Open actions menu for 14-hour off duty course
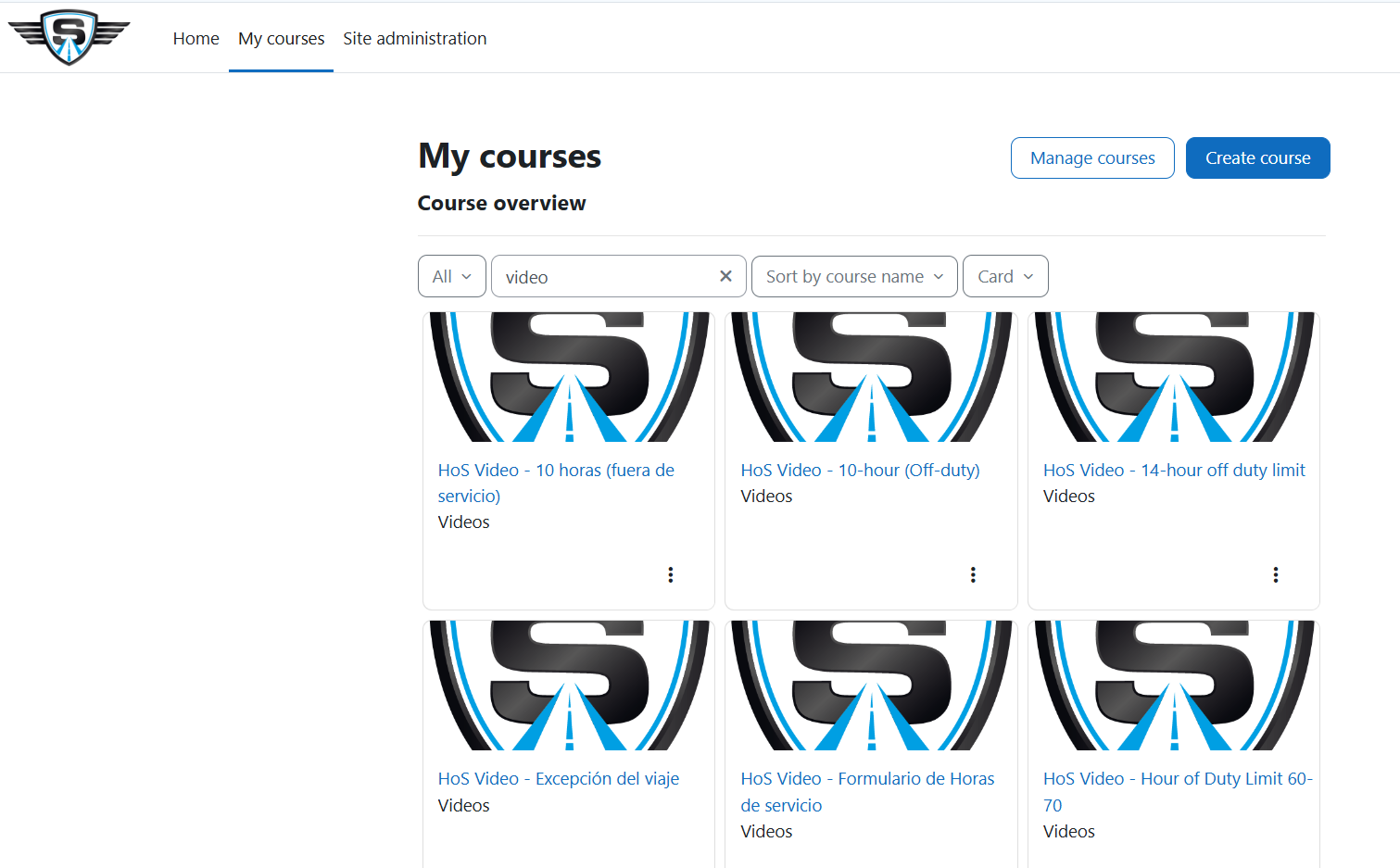 pos(1276,574)
